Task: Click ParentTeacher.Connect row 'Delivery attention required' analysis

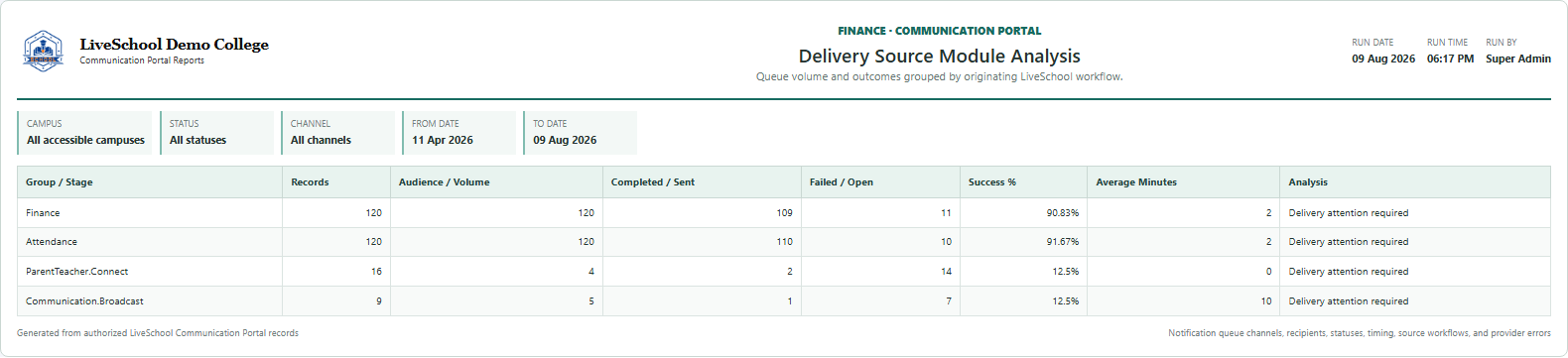Action: 1349,272
